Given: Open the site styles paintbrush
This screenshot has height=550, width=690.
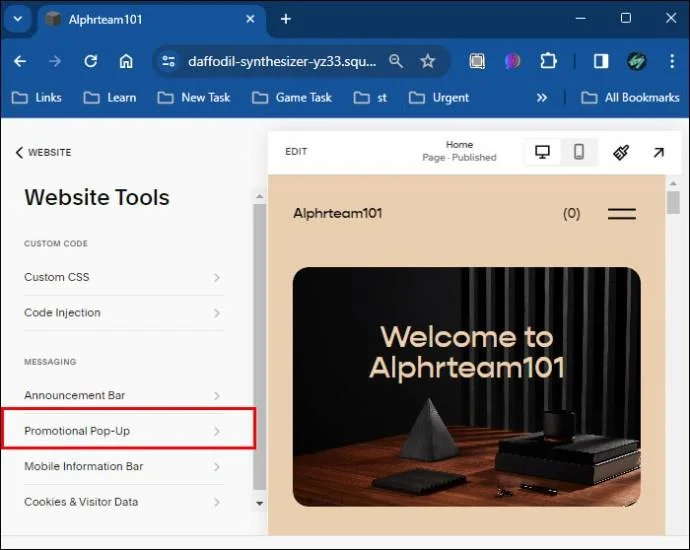Looking at the screenshot, I should pos(621,152).
